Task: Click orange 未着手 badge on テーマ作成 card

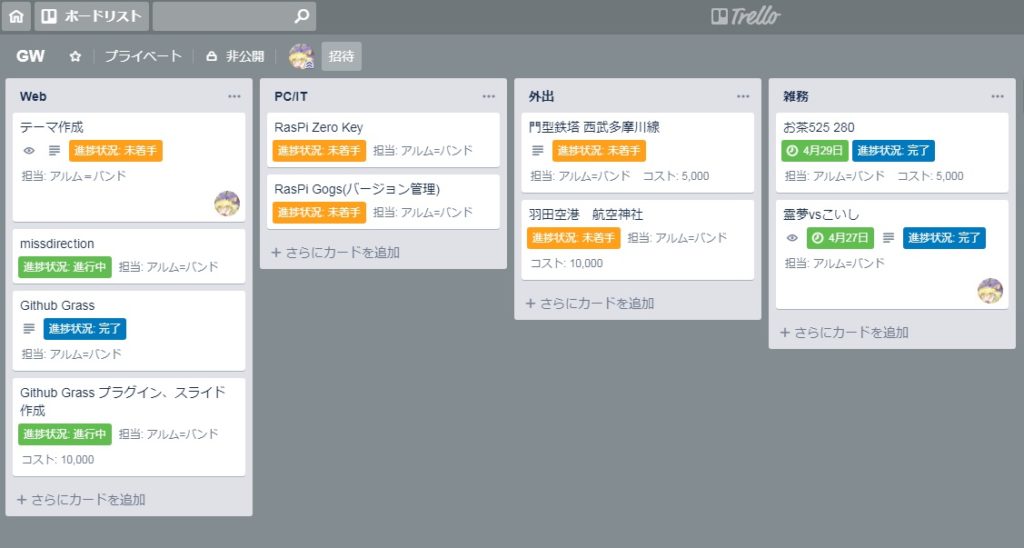Action: click(116, 151)
